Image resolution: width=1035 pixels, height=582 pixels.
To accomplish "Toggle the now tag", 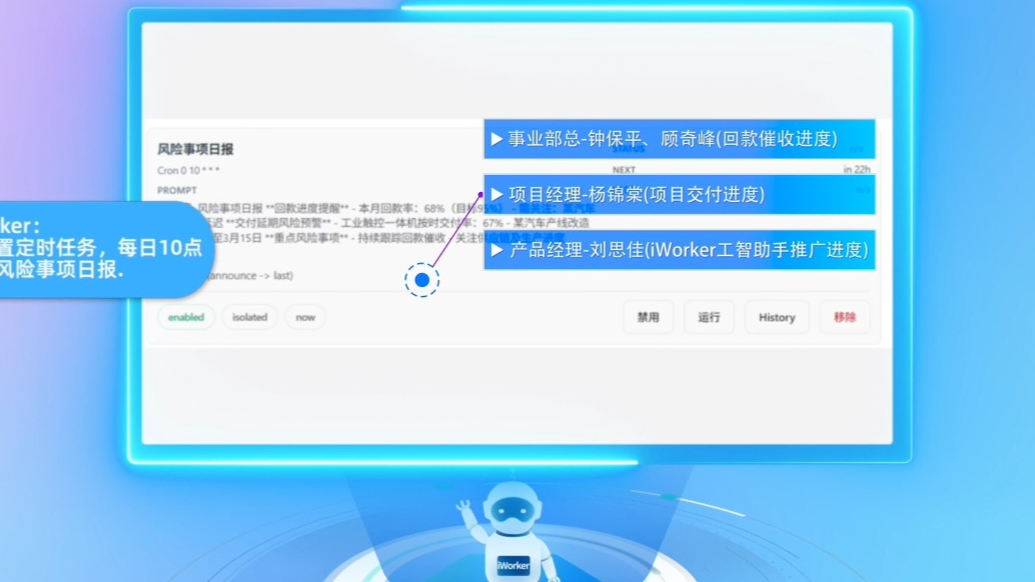I will 305,317.
